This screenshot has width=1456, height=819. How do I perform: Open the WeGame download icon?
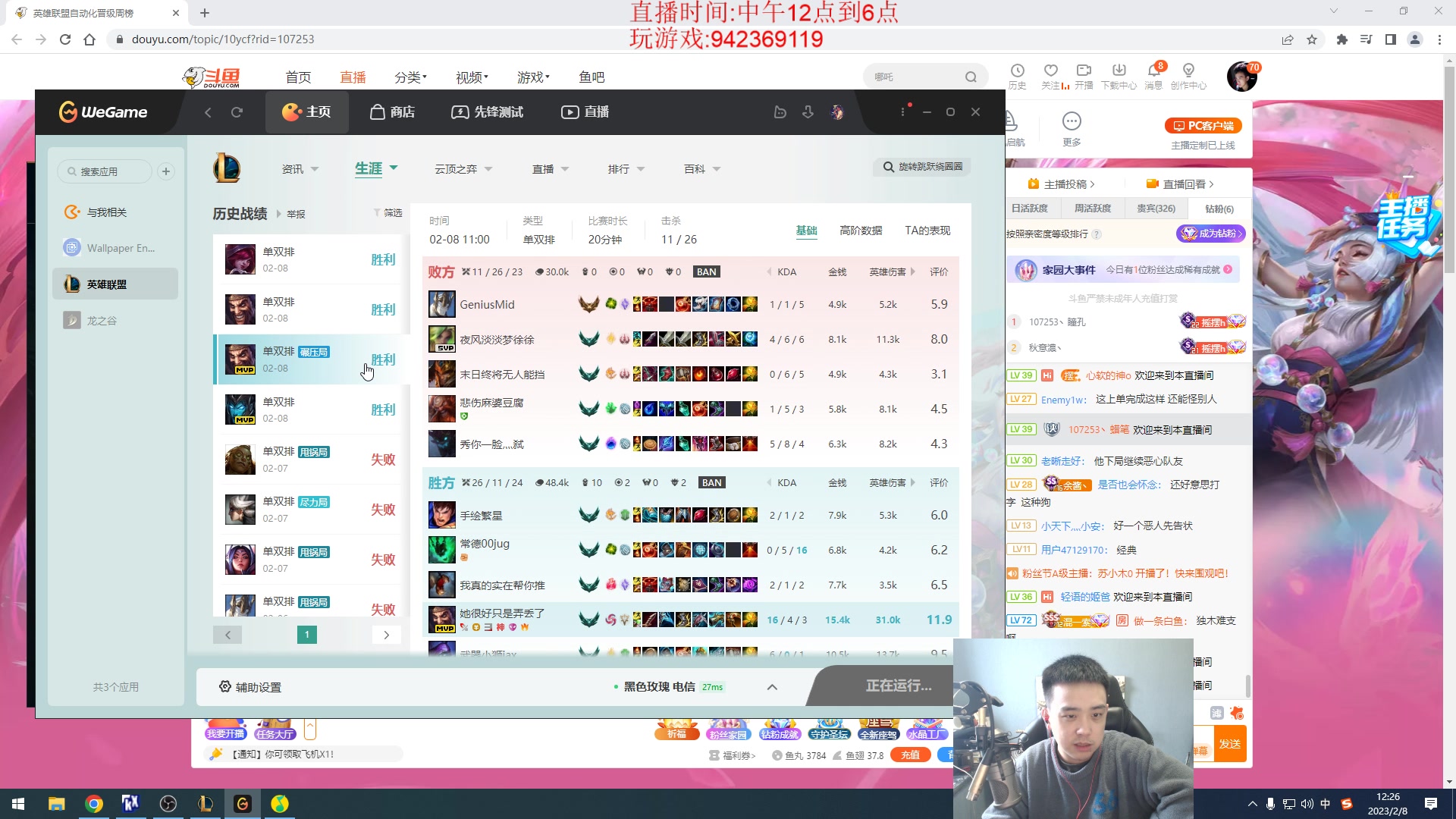808,112
